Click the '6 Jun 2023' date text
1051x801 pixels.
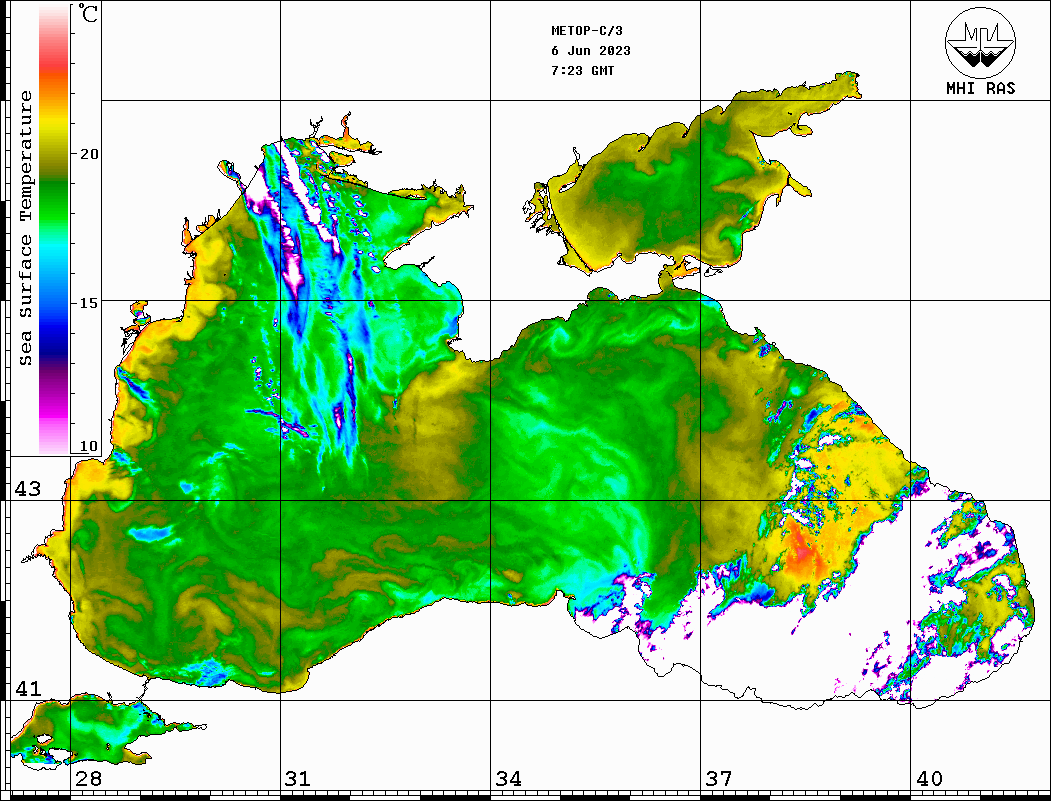click(x=591, y=51)
